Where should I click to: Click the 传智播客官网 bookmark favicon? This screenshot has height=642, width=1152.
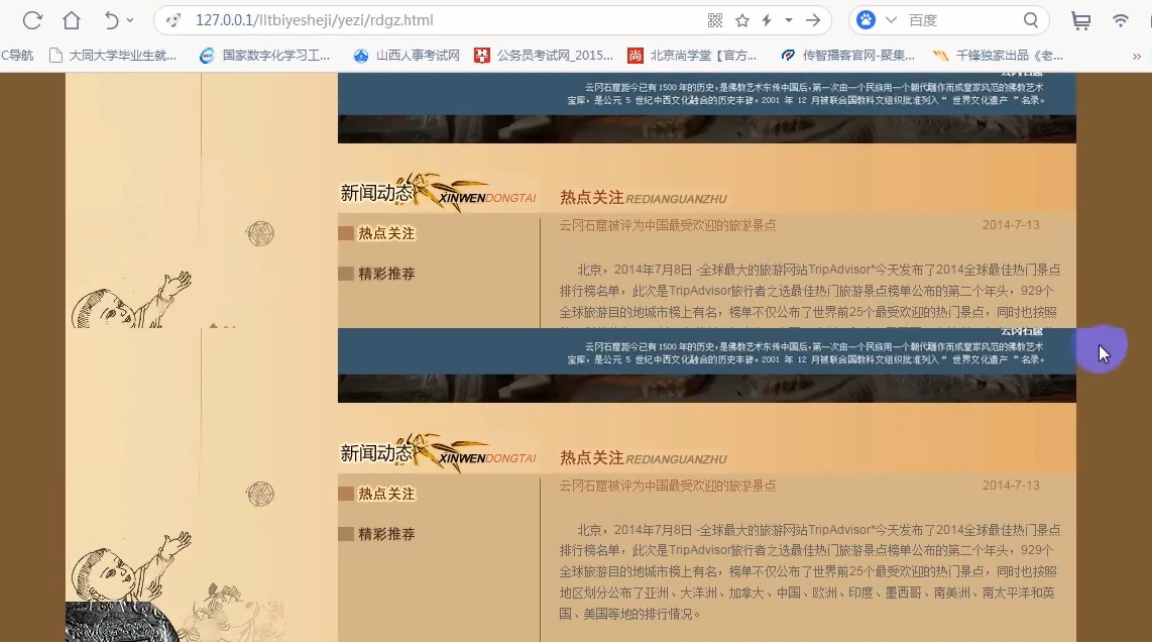point(788,56)
